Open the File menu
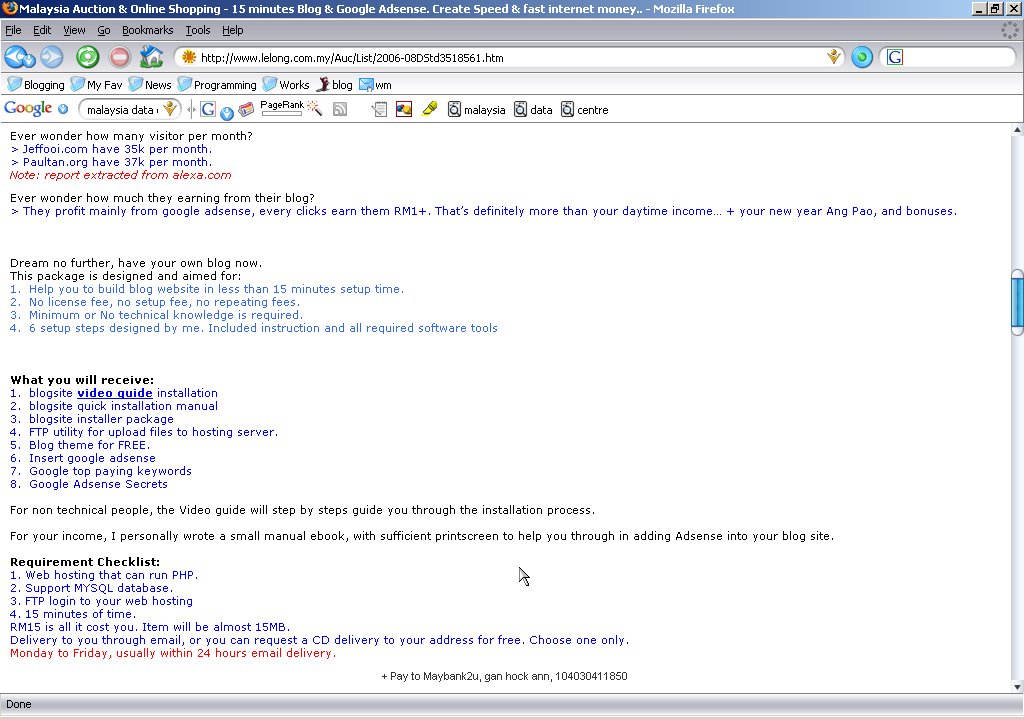1024x719 pixels. [13, 30]
